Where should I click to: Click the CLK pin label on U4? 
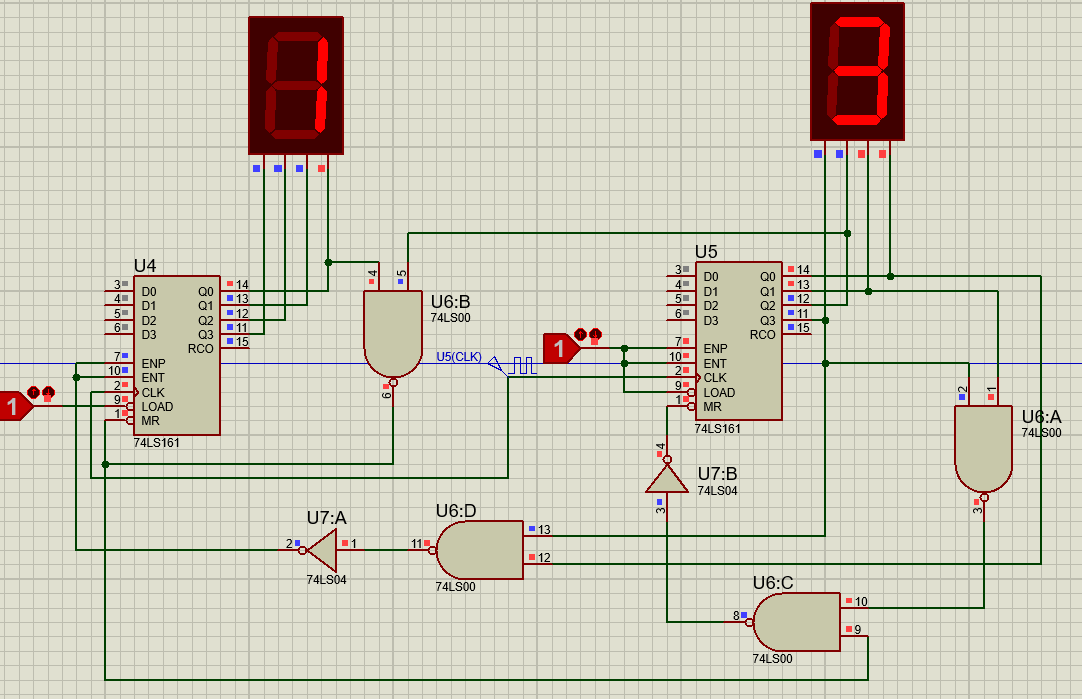pos(153,393)
